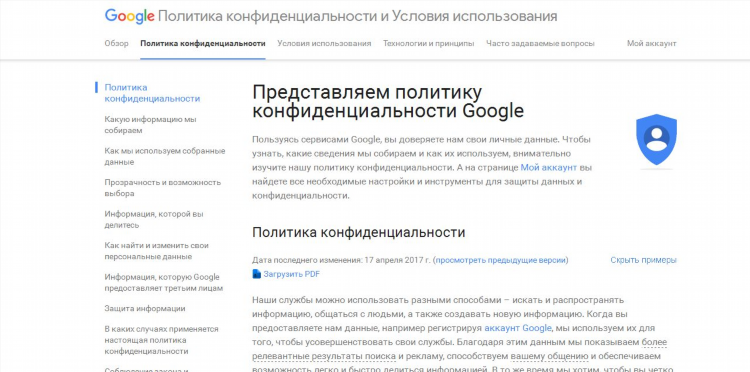Click heading Представляем политику конфиденциальности Google
750x372 pixels.
[388, 101]
